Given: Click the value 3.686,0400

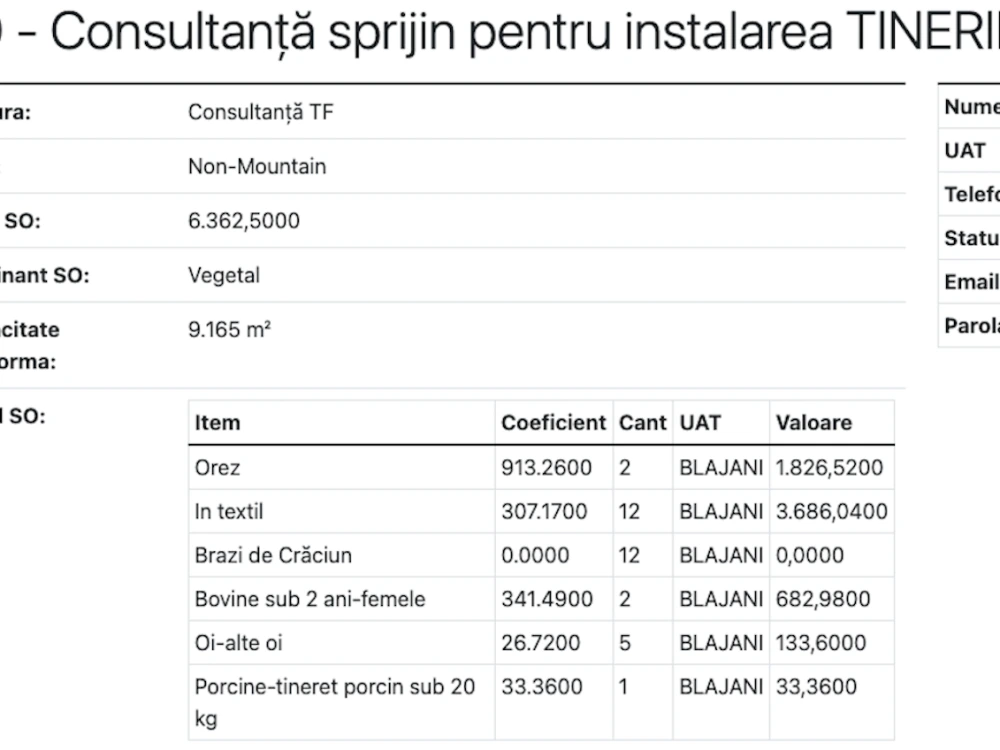Looking at the screenshot, I should (x=832, y=511).
